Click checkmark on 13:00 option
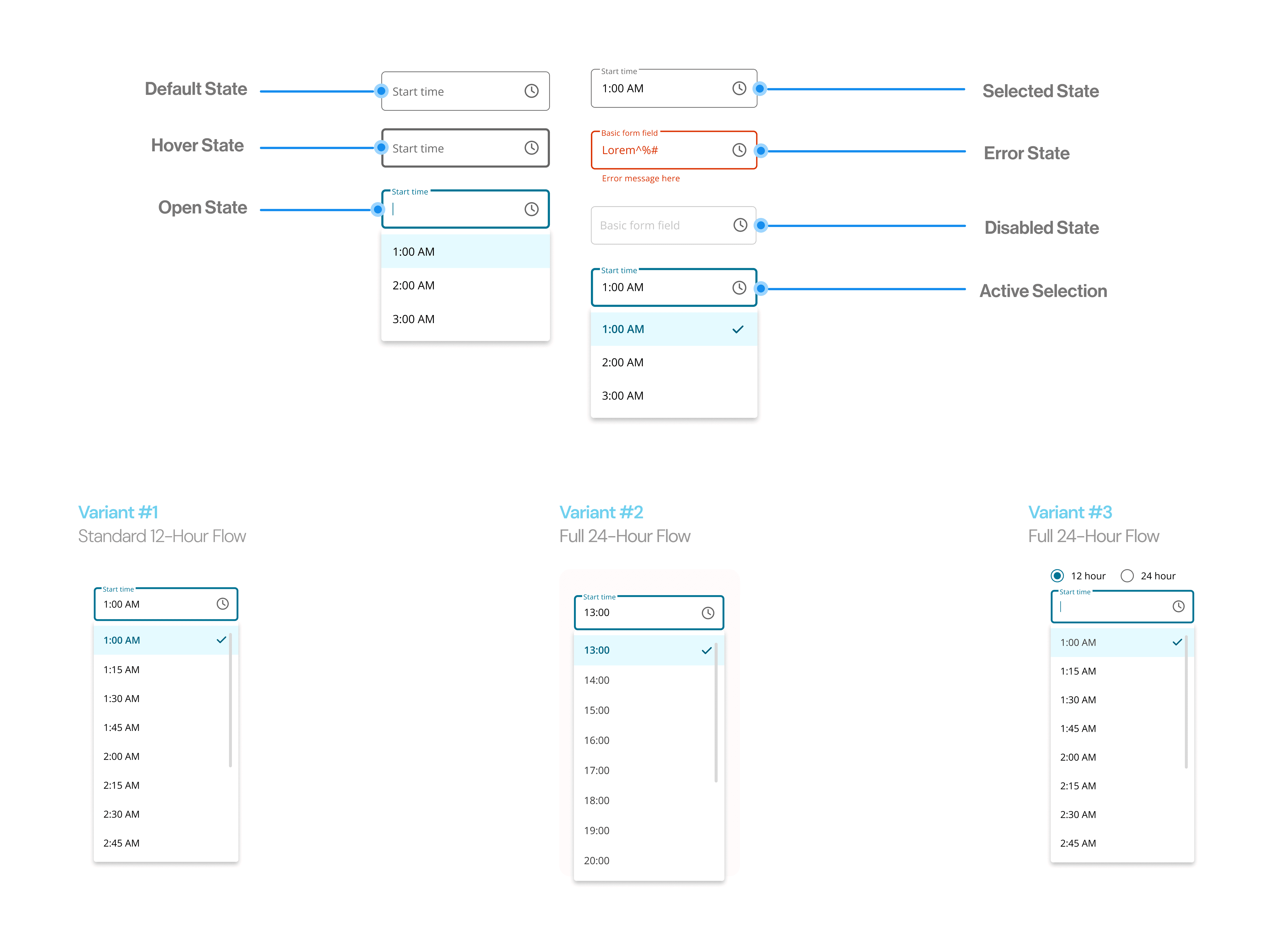 (706, 650)
